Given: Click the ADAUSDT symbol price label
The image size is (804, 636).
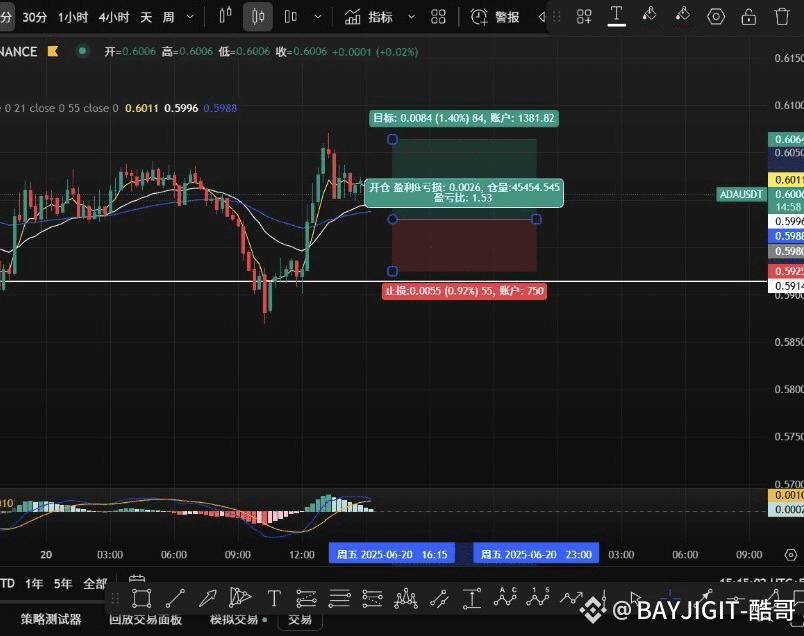Looking at the screenshot, I should pyautogui.click(x=741, y=194).
